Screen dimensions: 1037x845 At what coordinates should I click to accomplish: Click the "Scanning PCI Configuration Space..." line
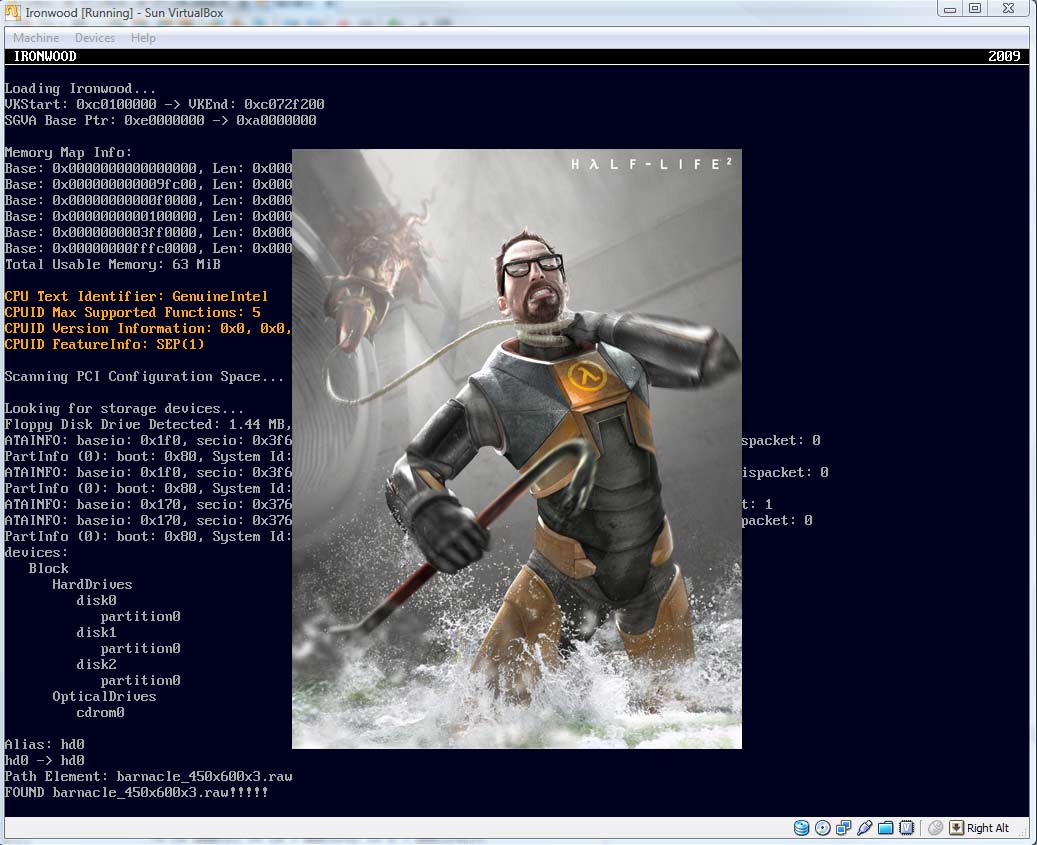144,376
